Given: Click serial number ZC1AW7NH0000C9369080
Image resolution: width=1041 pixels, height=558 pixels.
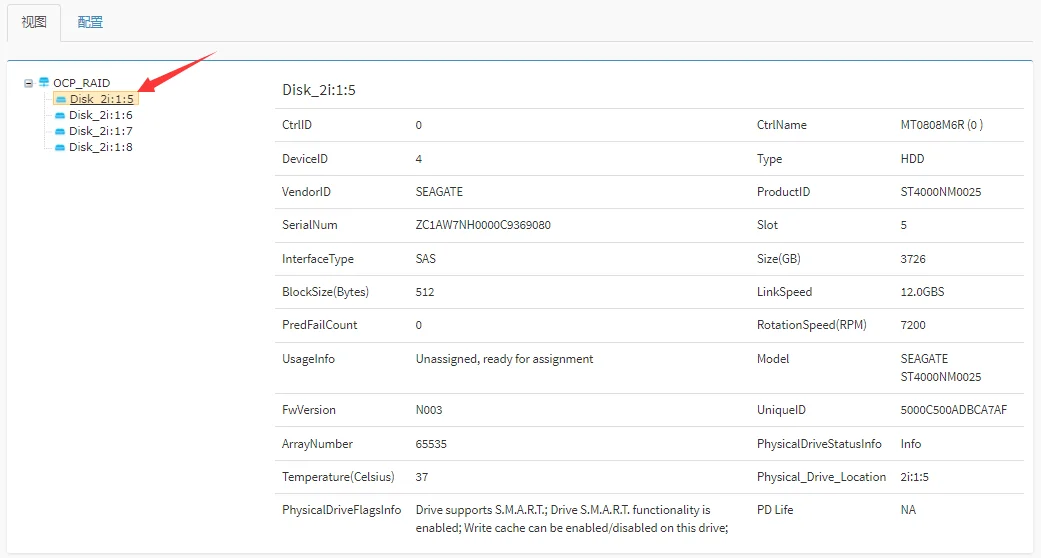Looking at the screenshot, I should point(483,225).
